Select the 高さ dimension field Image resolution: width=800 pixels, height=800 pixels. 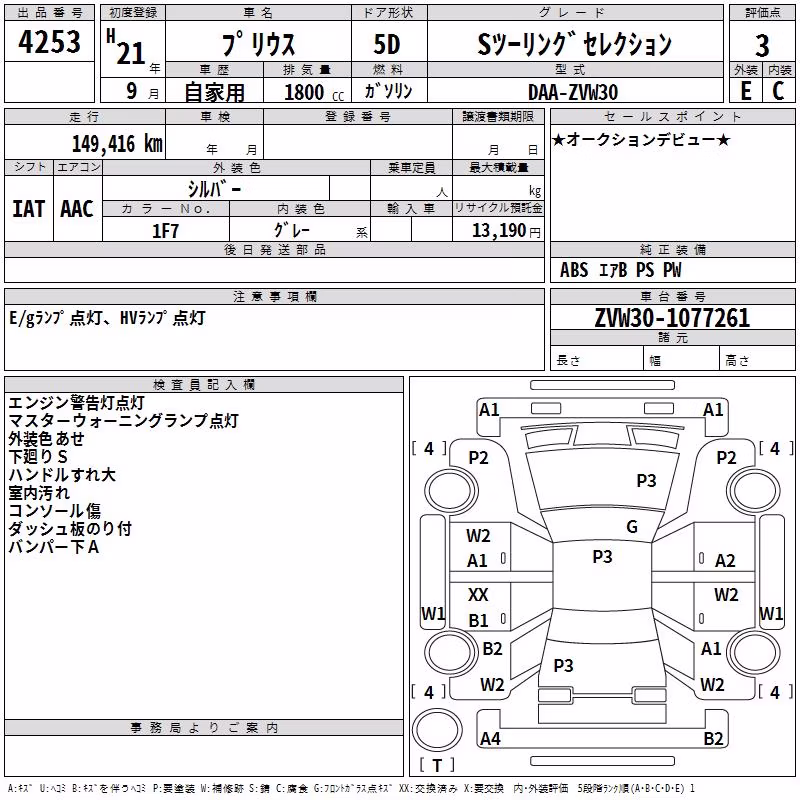click(757, 360)
